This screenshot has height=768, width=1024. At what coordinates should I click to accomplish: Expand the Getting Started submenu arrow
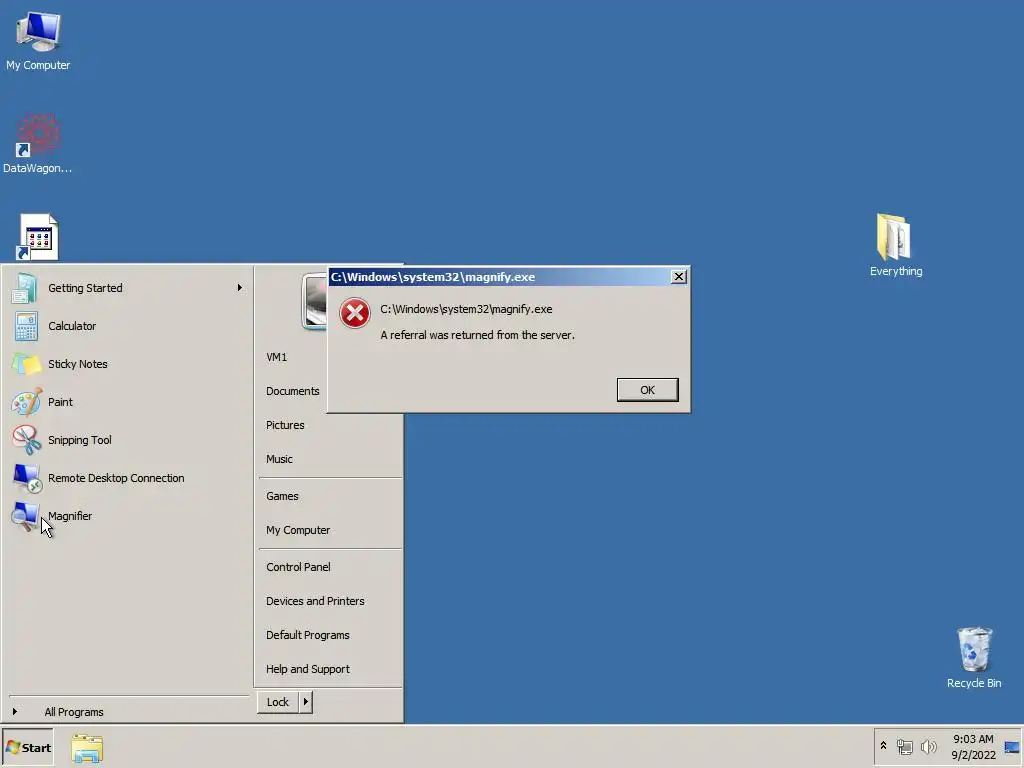coord(240,287)
